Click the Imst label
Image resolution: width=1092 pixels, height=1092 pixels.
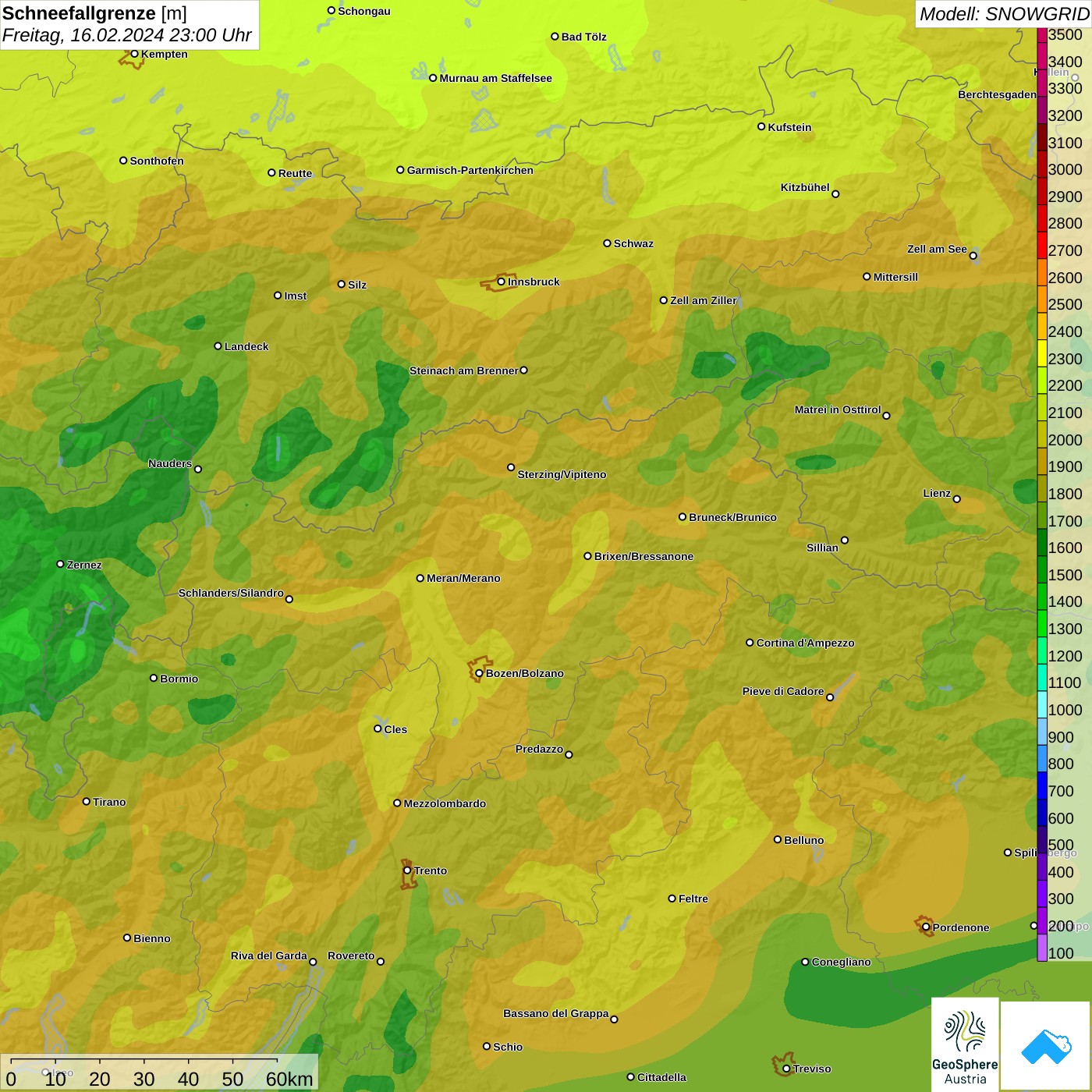click(296, 296)
